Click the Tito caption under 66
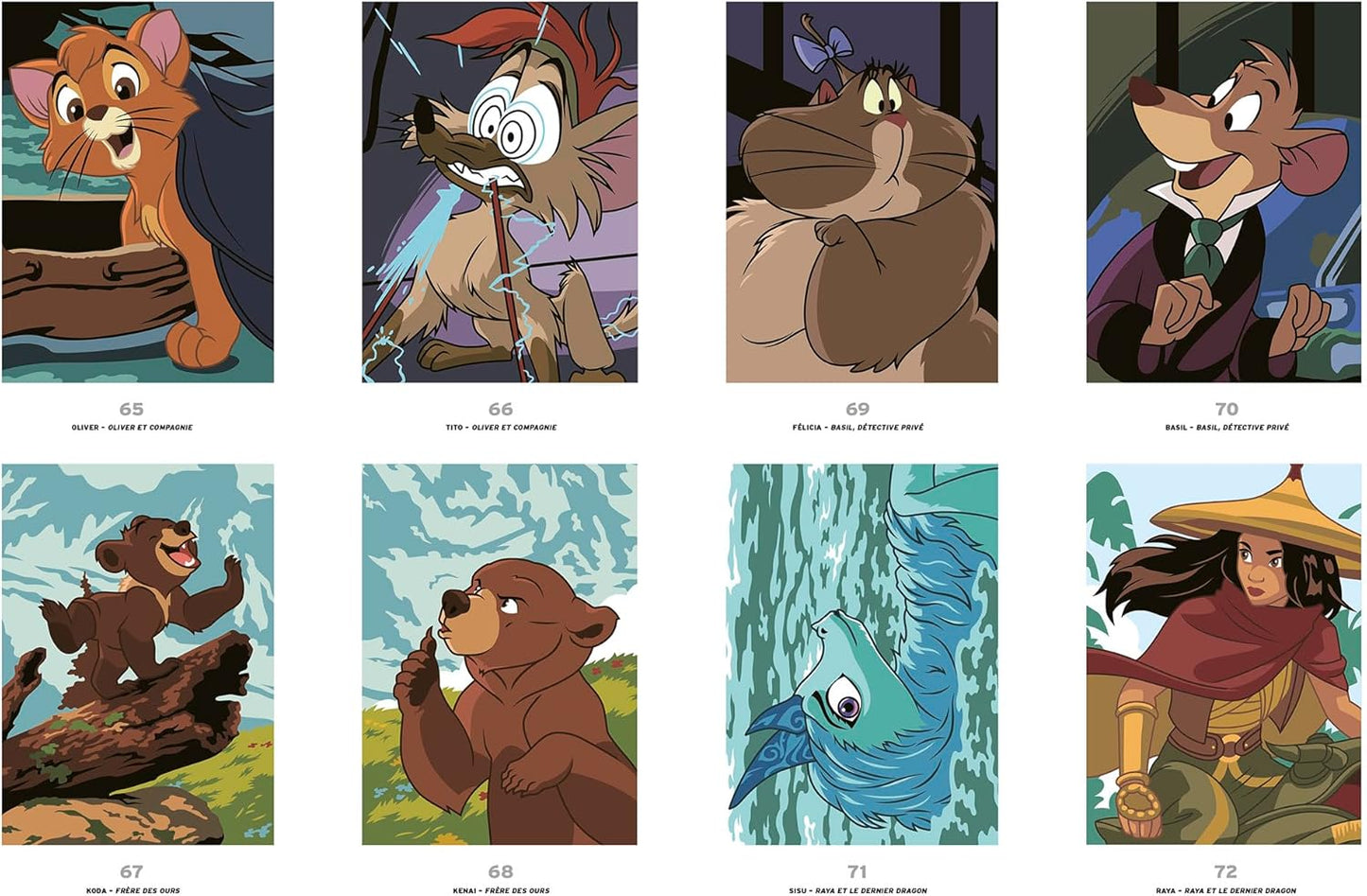Screen dimensions: 1367x896 [x=501, y=428]
